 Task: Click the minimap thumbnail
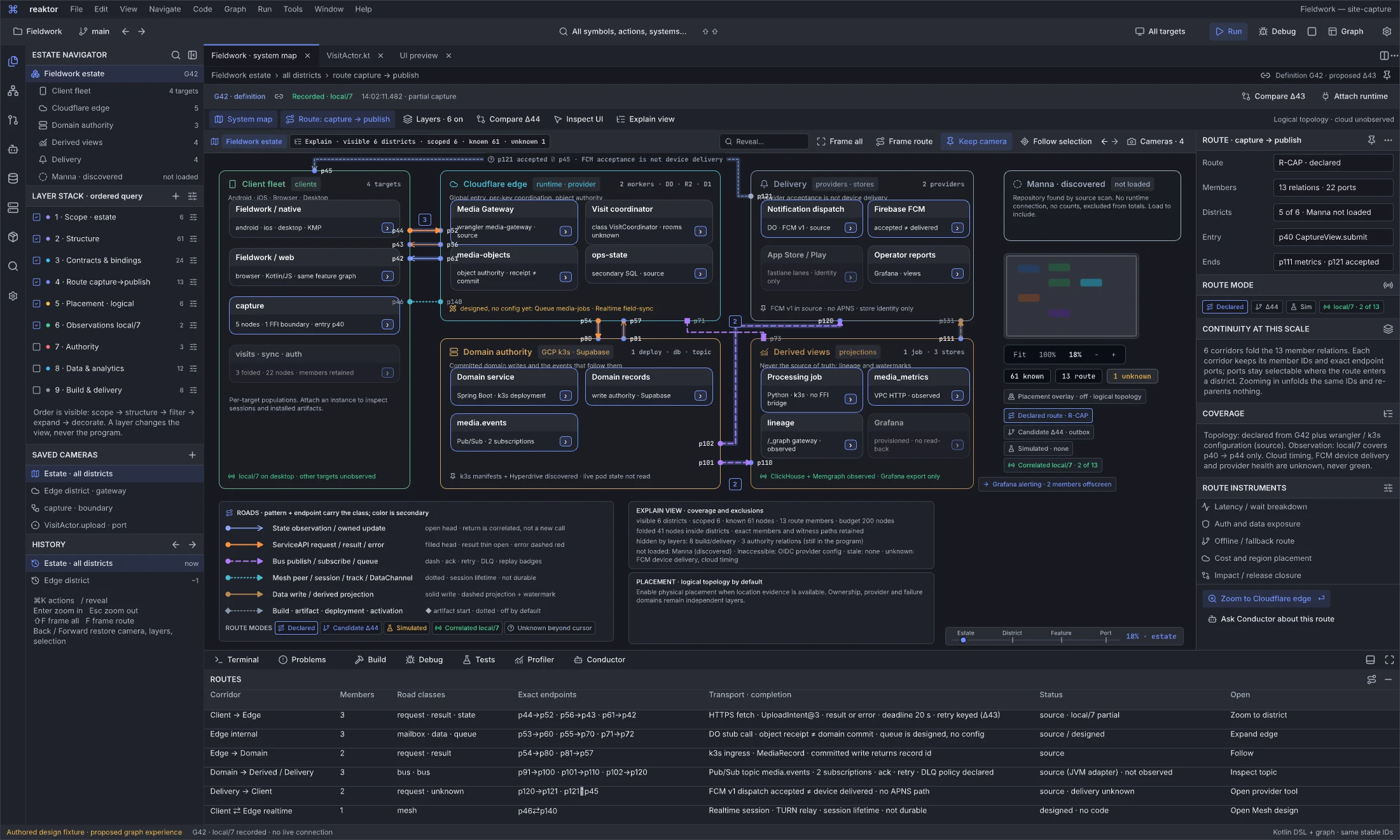pyautogui.click(x=1071, y=296)
